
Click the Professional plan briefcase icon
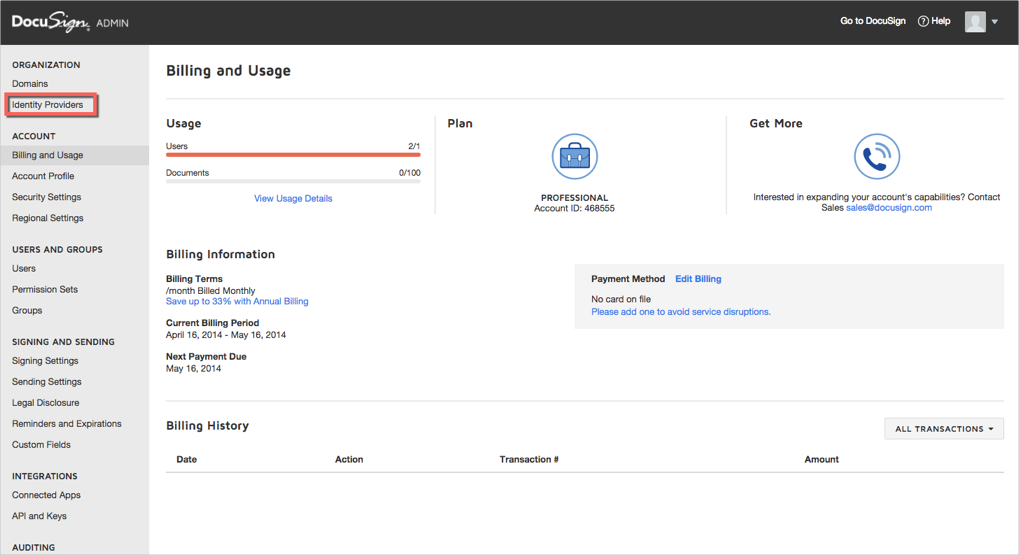click(x=574, y=157)
